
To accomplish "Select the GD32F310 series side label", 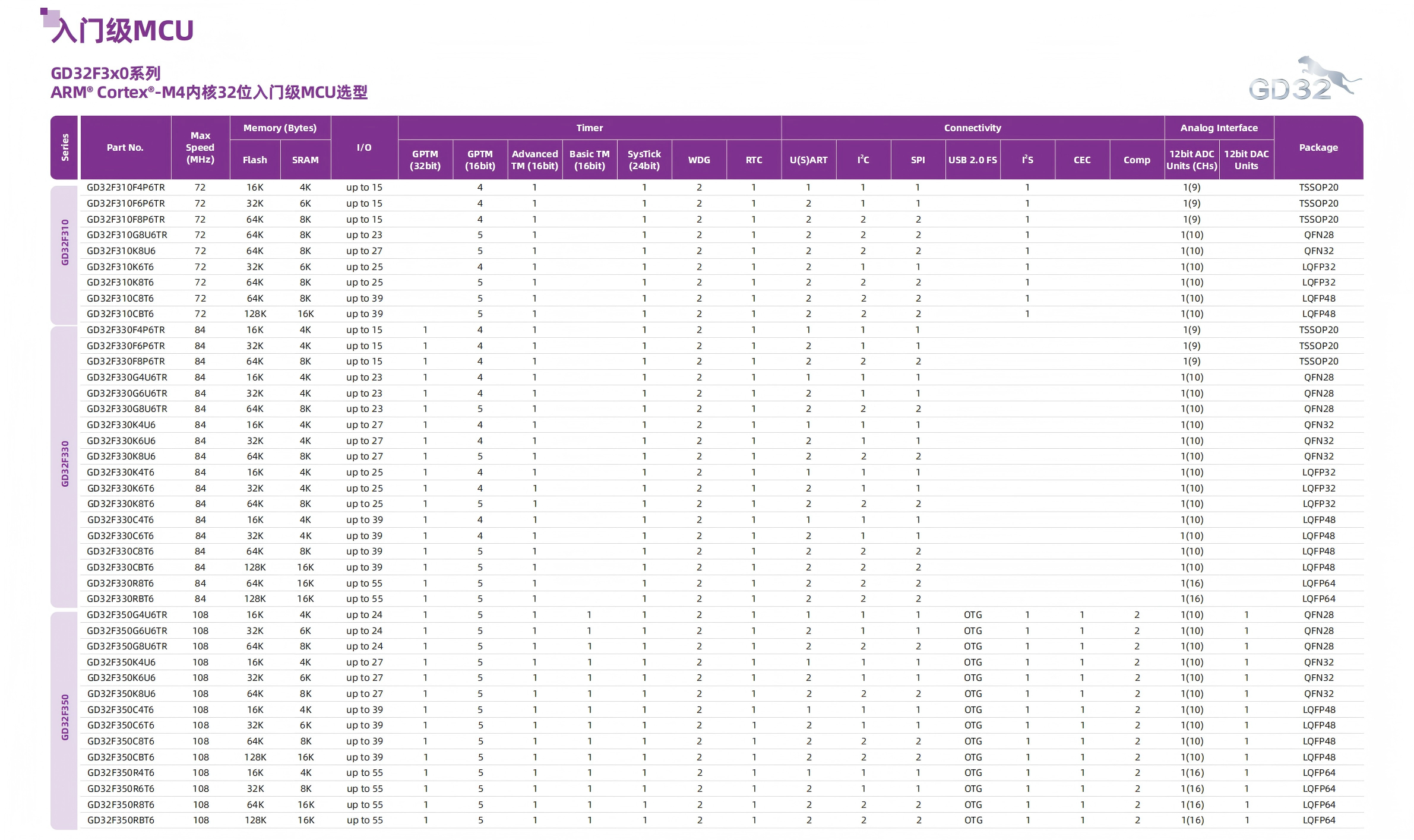I will (x=65, y=242).
